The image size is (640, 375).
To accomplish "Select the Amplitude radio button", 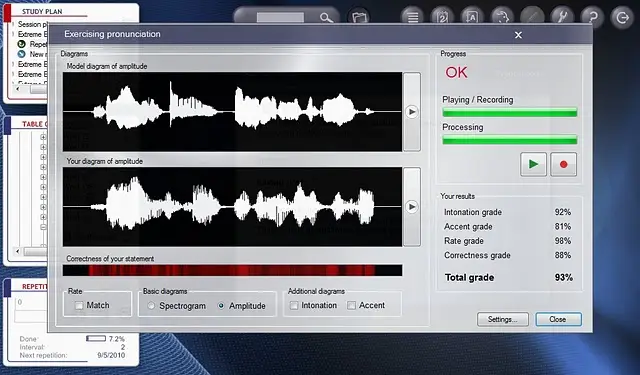I will pyautogui.click(x=221, y=306).
